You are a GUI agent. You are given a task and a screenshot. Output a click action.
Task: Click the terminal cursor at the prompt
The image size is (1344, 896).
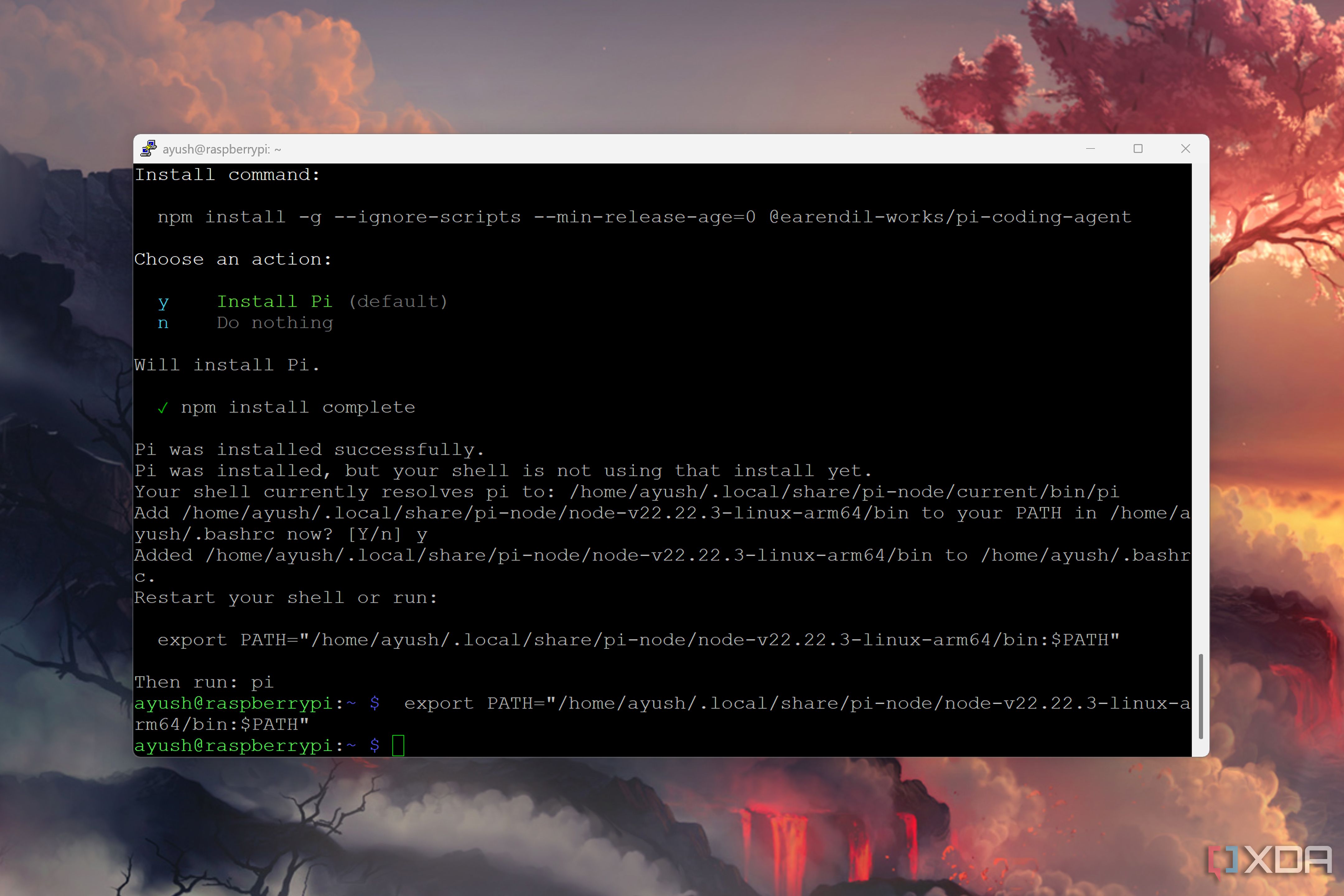pos(398,746)
